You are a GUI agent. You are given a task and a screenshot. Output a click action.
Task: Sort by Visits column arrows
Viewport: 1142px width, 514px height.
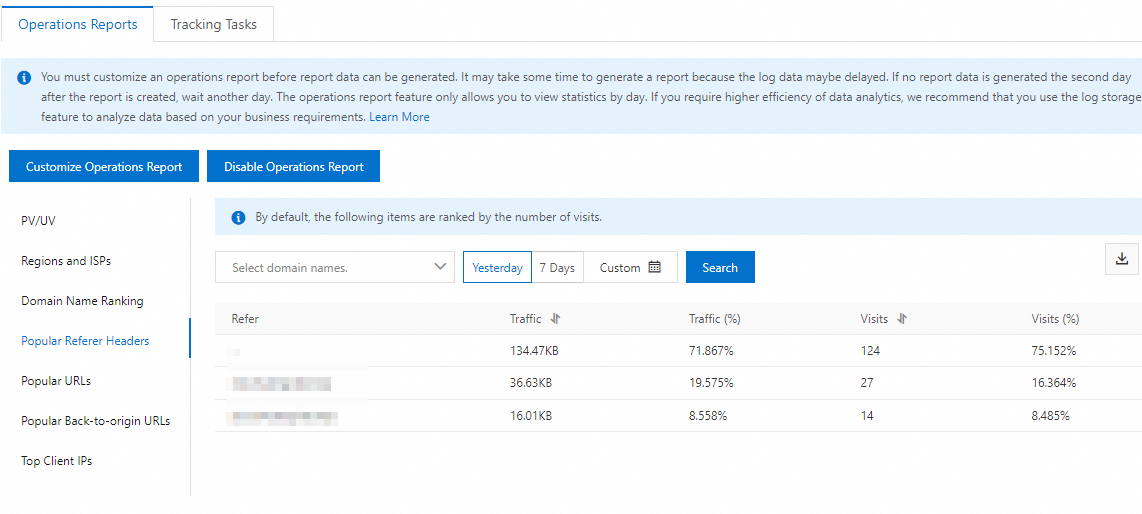(902, 319)
